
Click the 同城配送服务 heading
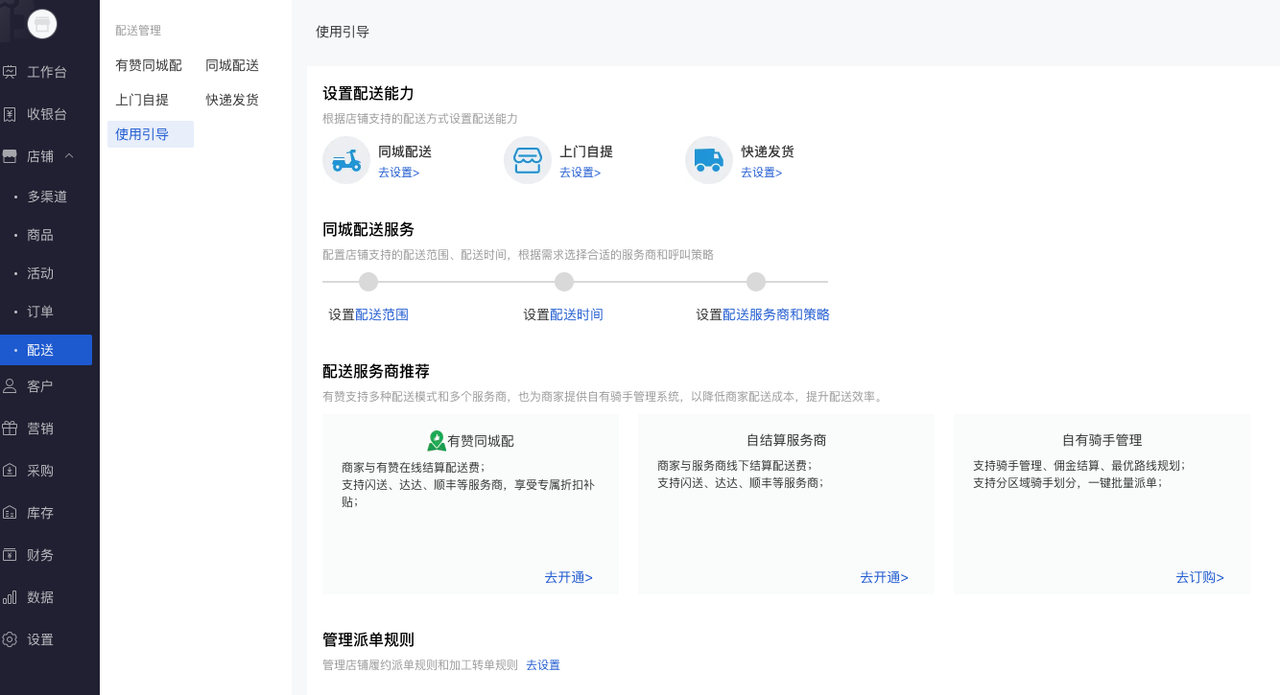pyautogui.click(x=368, y=229)
